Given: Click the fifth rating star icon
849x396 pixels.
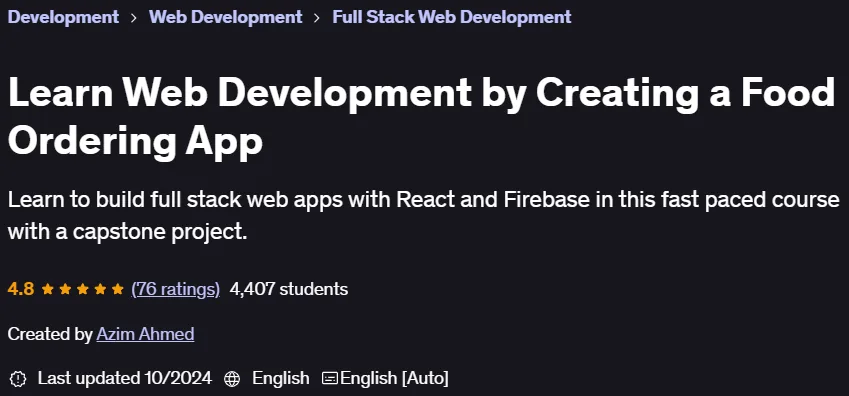Looking at the screenshot, I should (117, 289).
